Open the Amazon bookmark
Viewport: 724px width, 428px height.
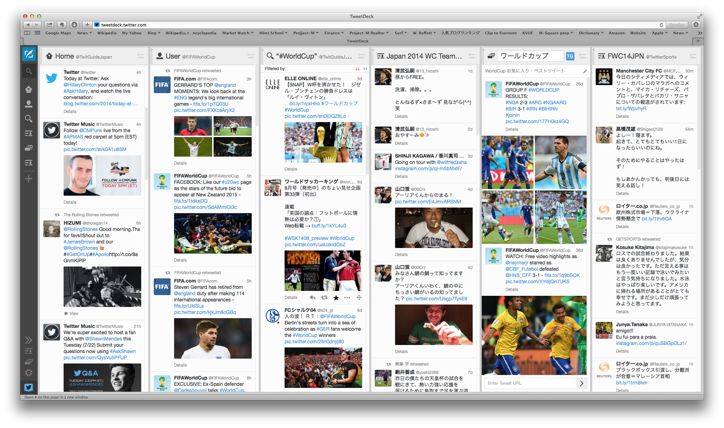click(616, 33)
